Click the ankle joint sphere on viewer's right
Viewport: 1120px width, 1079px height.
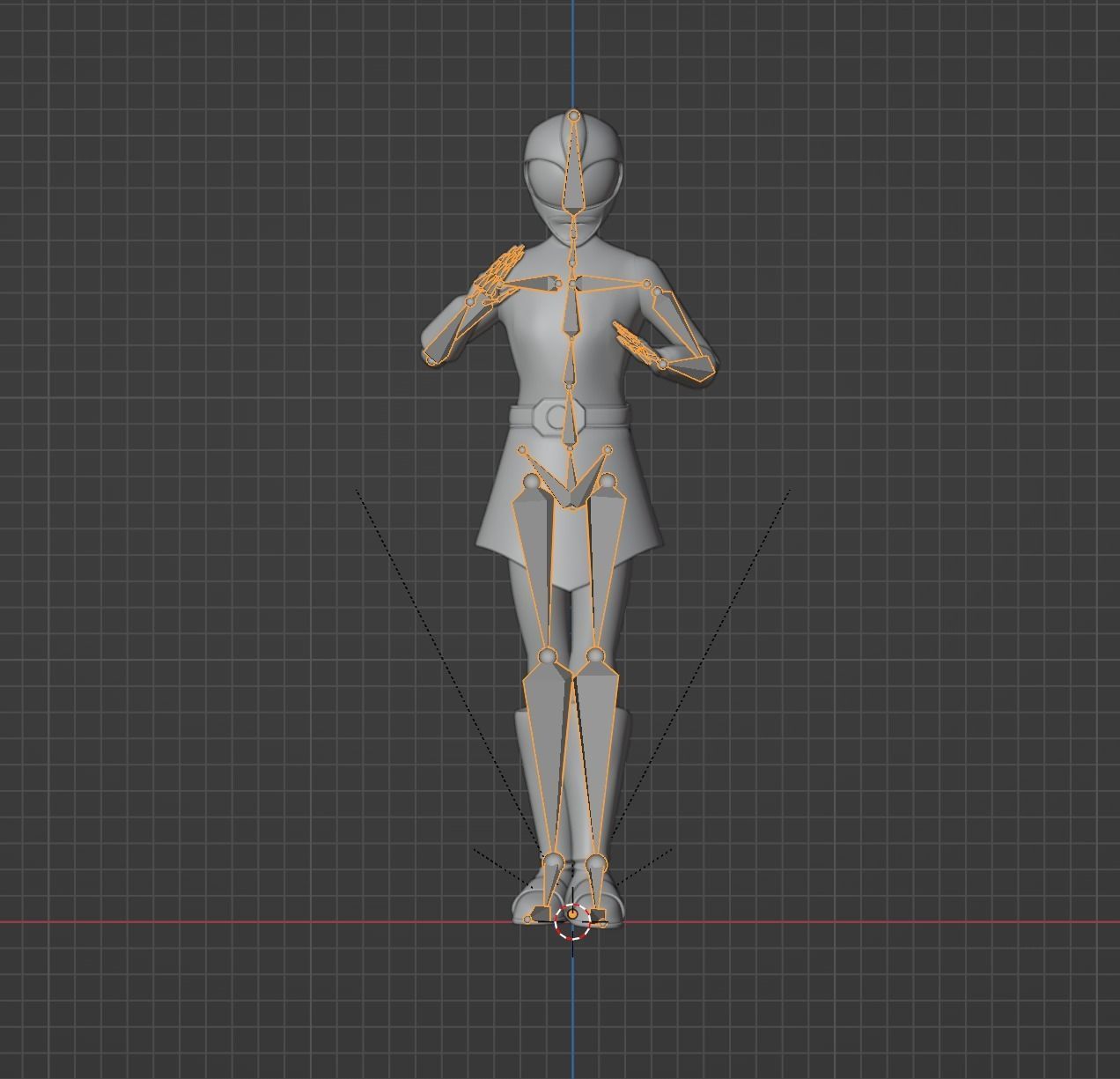pyautogui.click(x=596, y=861)
